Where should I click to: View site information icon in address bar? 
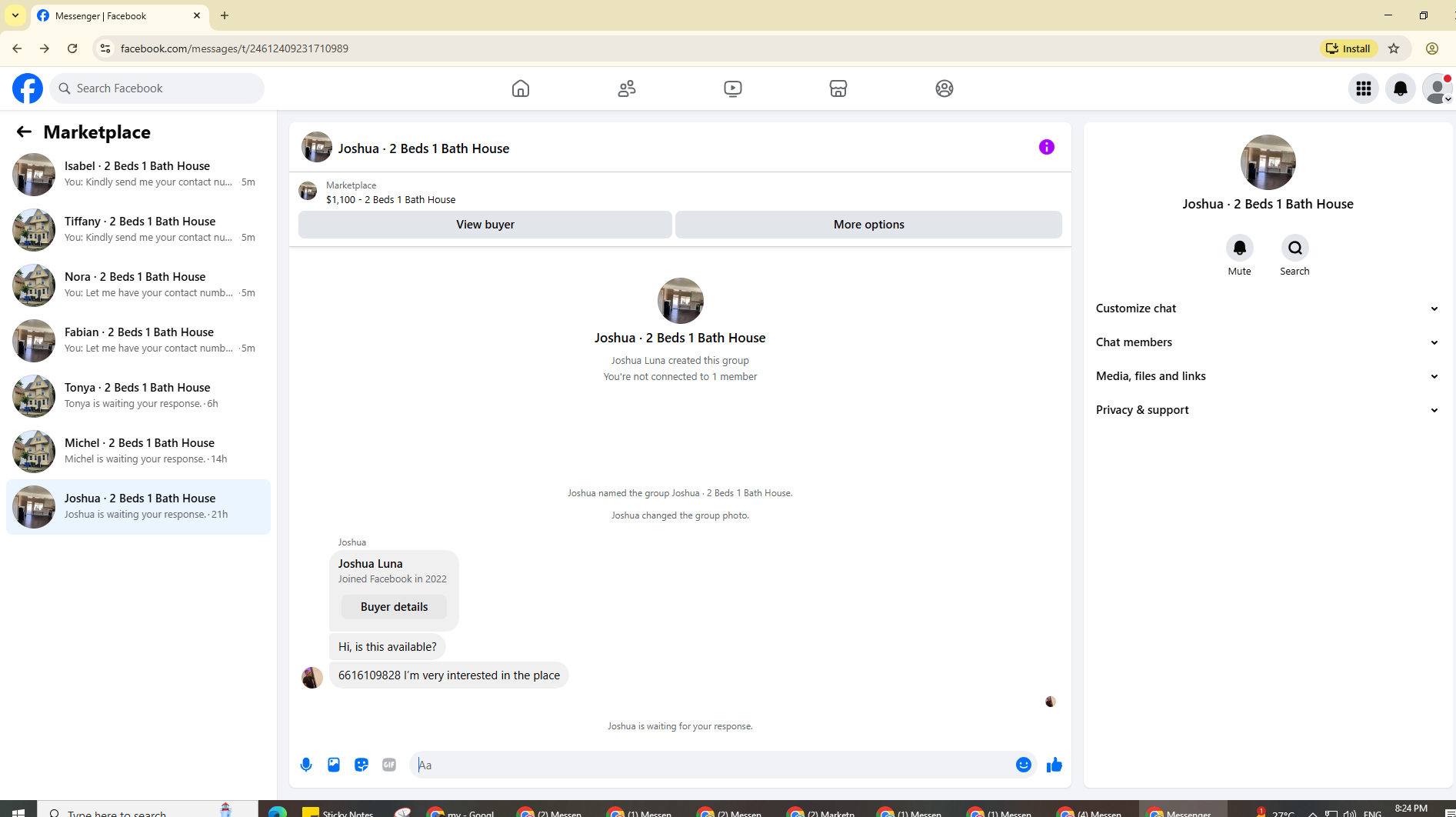point(105,48)
